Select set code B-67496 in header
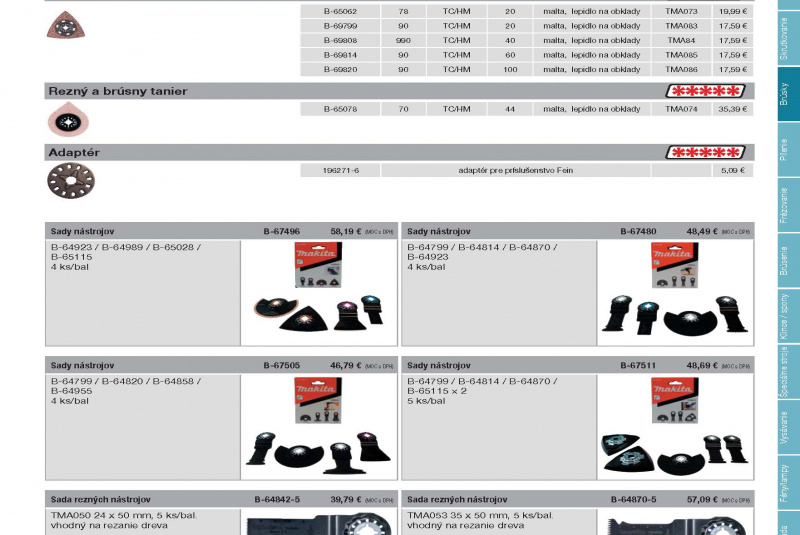 pos(282,232)
